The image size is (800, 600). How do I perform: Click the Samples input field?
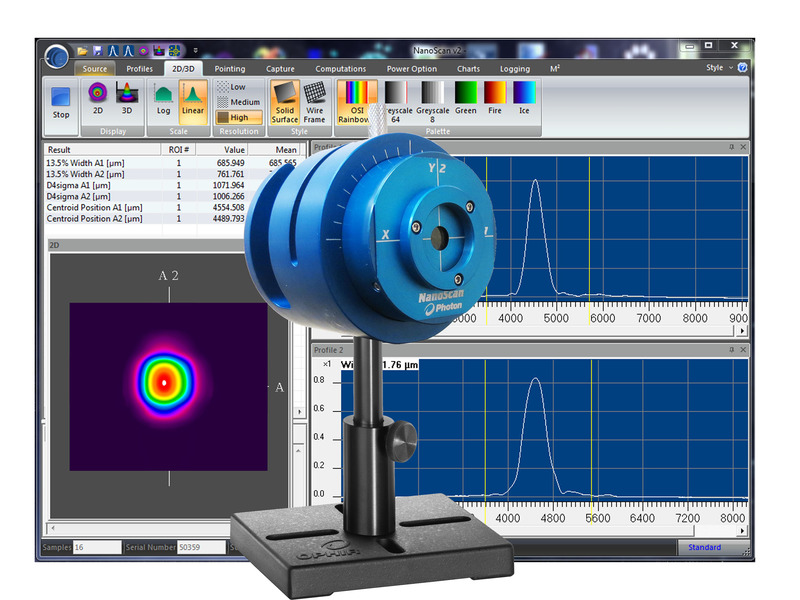point(95,548)
